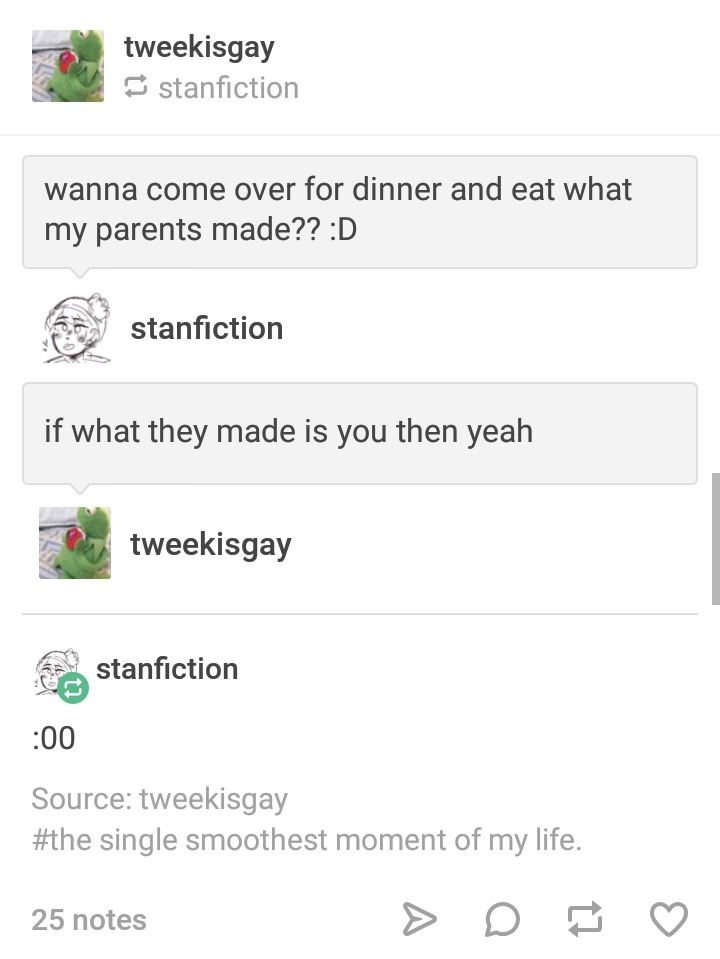Viewport: 720px width, 959px height.
Task: Open replies with the speech bubble icon
Action: (501, 919)
